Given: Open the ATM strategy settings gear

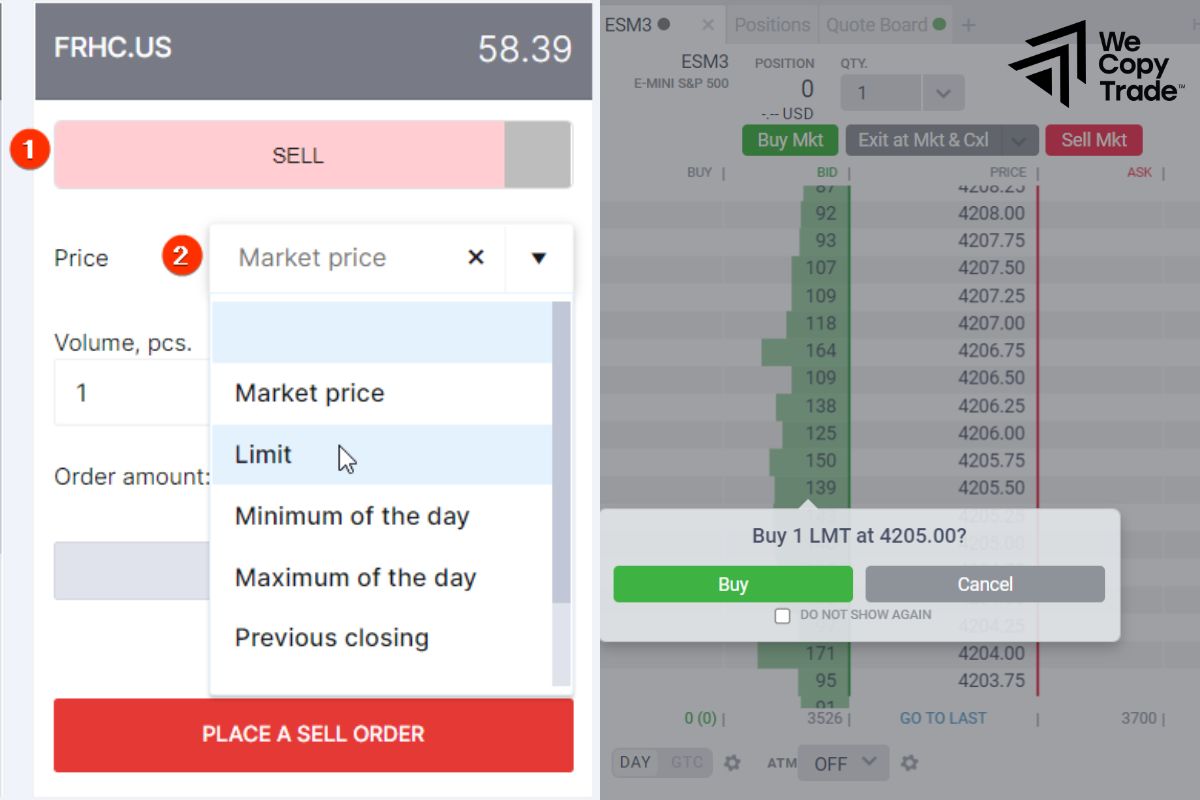Looking at the screenshot, I should [909, 762].
